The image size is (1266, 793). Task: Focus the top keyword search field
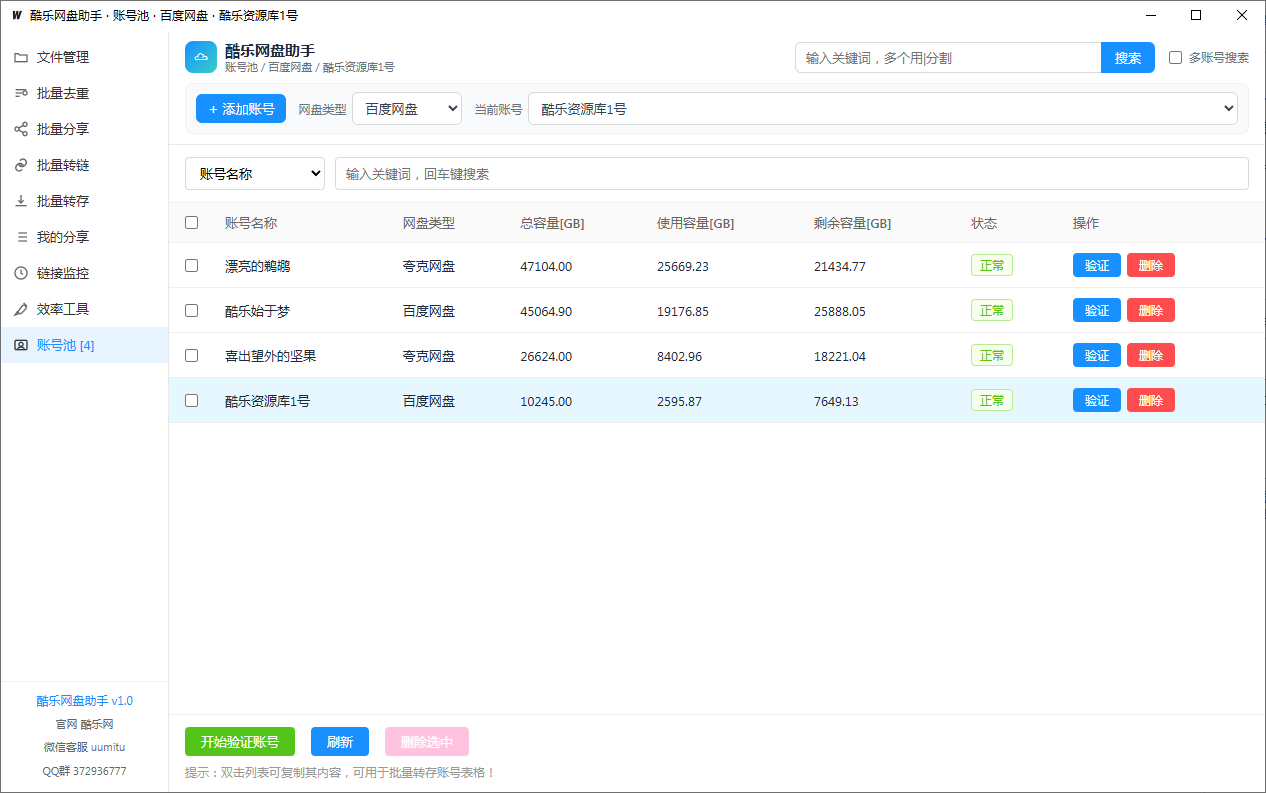948,58
